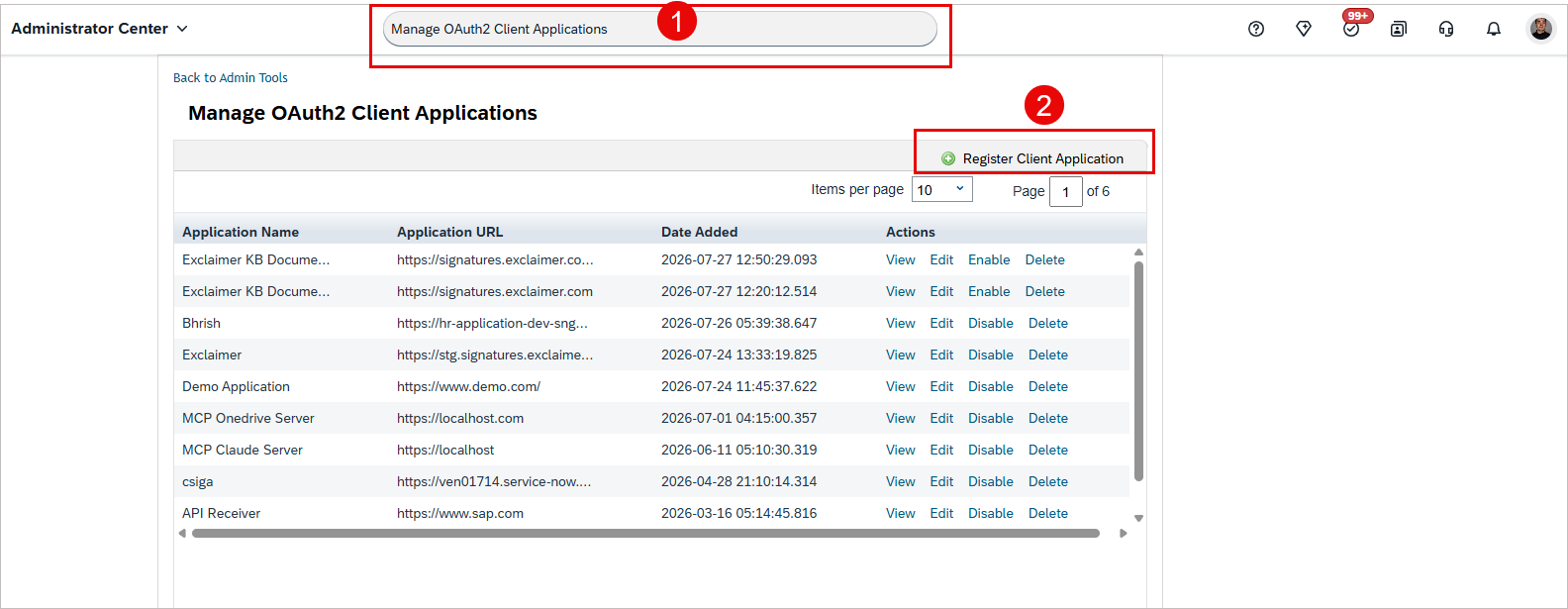Open the to-do checkmark icon with 99+ badge

(1351, 29)
